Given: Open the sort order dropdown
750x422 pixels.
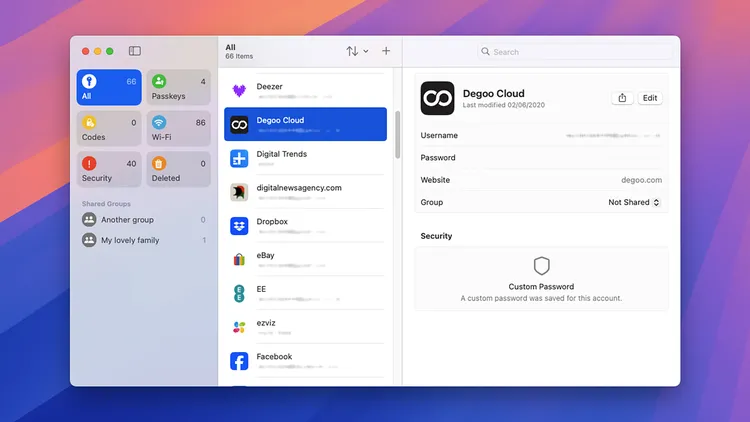Looking at the screenshot, I should click(357, 51).
